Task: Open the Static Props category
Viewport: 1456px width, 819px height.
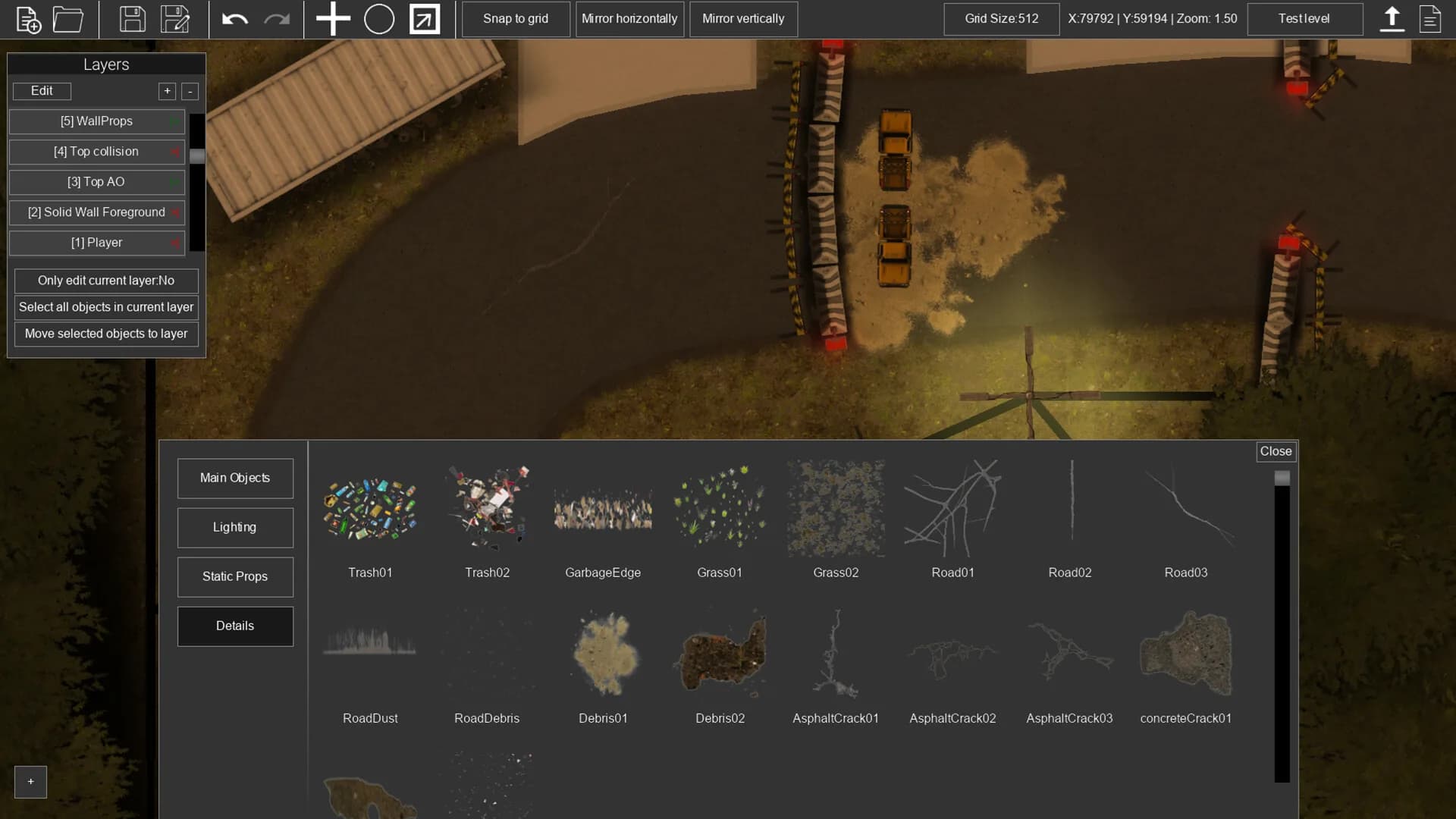Action: [x=235, y=576]
